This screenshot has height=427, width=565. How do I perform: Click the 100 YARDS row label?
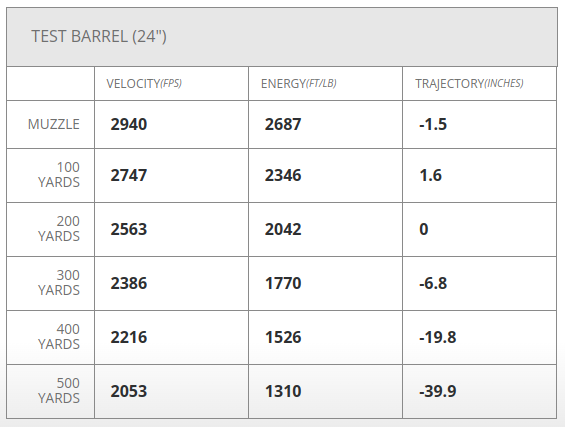59,175
